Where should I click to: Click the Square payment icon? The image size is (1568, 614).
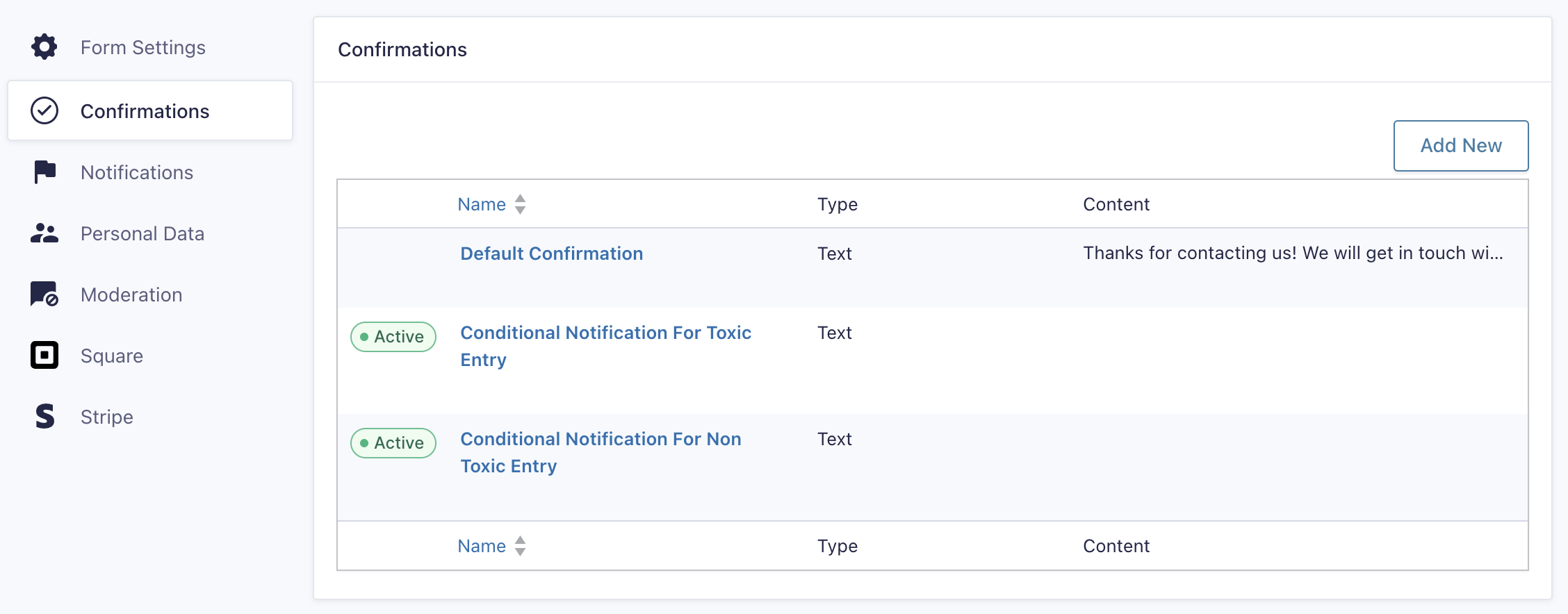pos(43,355)
